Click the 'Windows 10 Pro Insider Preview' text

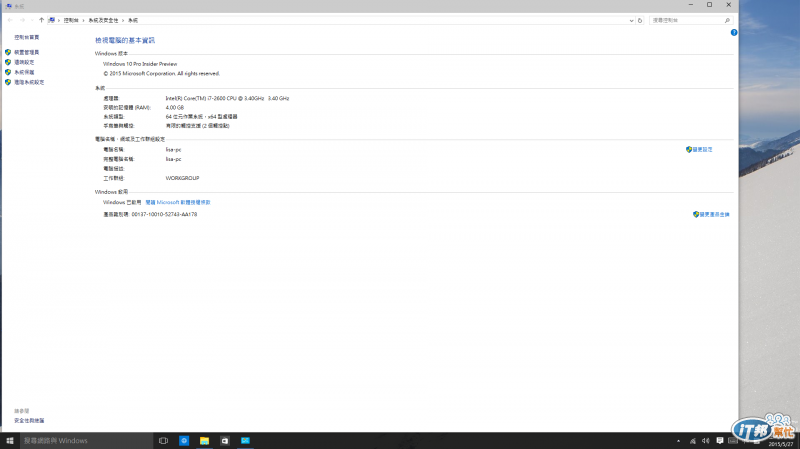[140, 64]
